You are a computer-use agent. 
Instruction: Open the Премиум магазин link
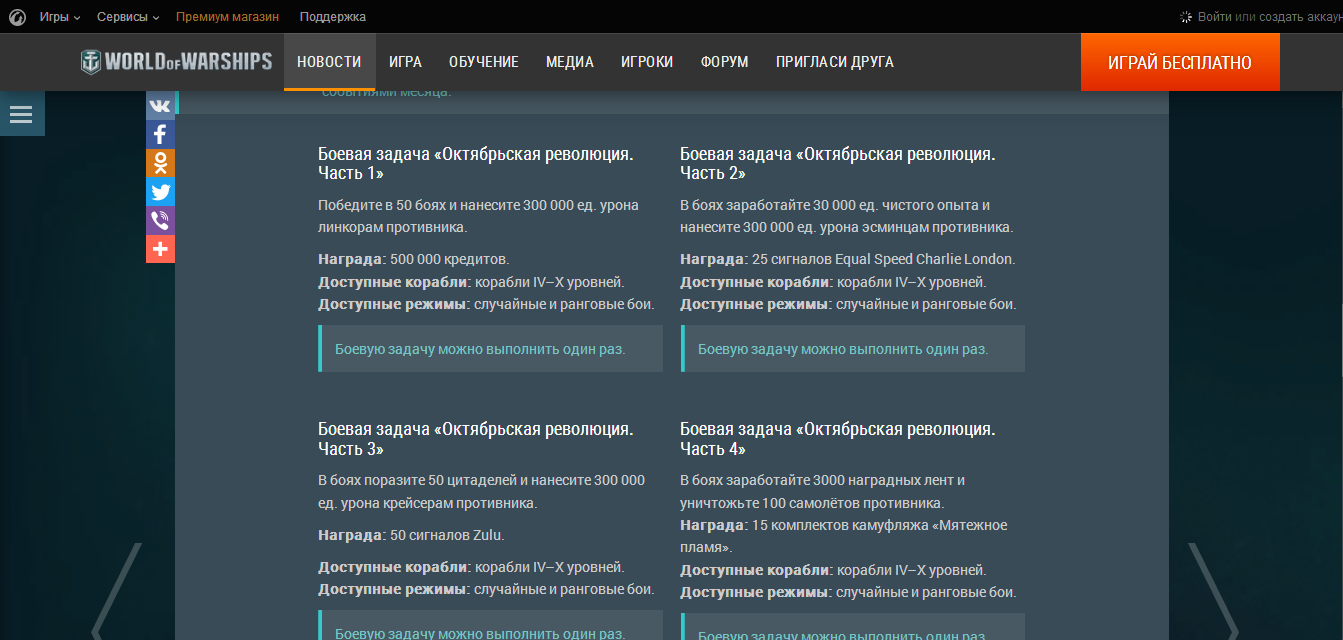tap(227, 17)
